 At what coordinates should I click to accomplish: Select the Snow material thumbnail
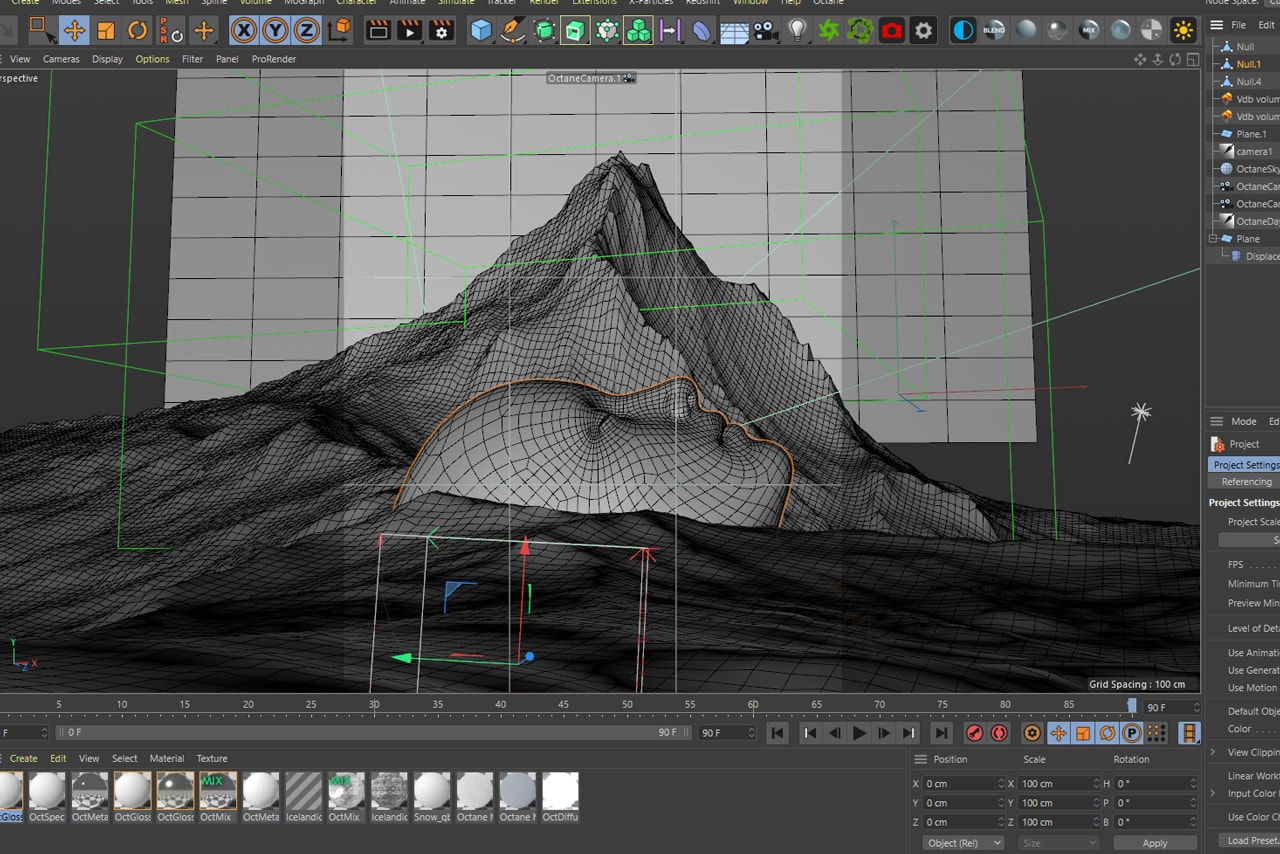[x=432, y=792]
